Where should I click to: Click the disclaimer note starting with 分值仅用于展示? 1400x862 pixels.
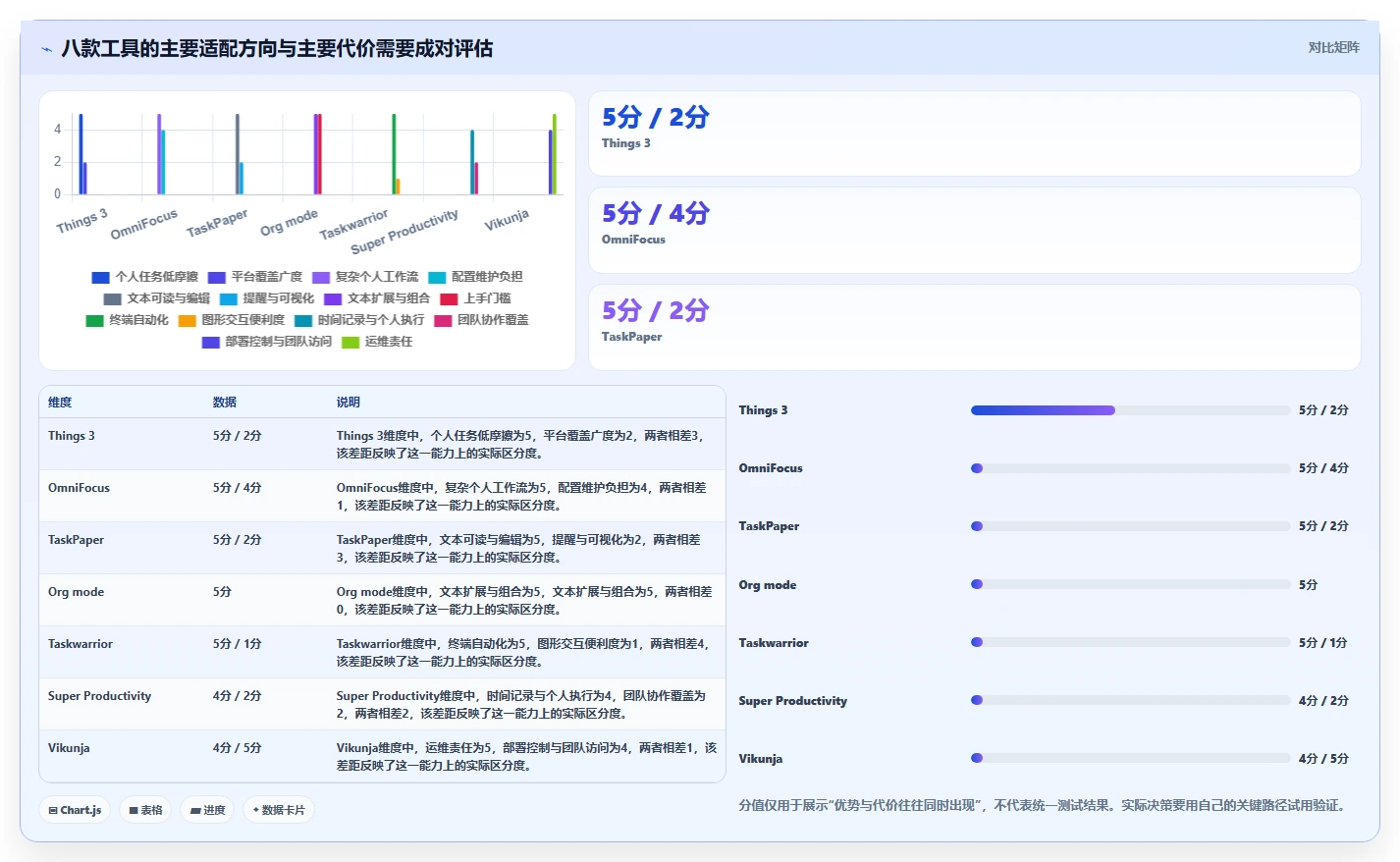pos(1045,805)
